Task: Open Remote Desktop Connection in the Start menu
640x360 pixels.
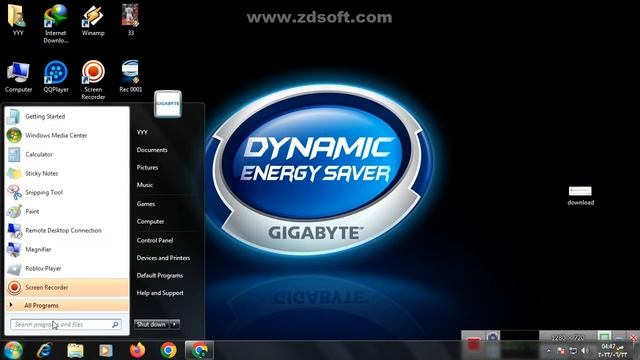Action: (67, 230)
